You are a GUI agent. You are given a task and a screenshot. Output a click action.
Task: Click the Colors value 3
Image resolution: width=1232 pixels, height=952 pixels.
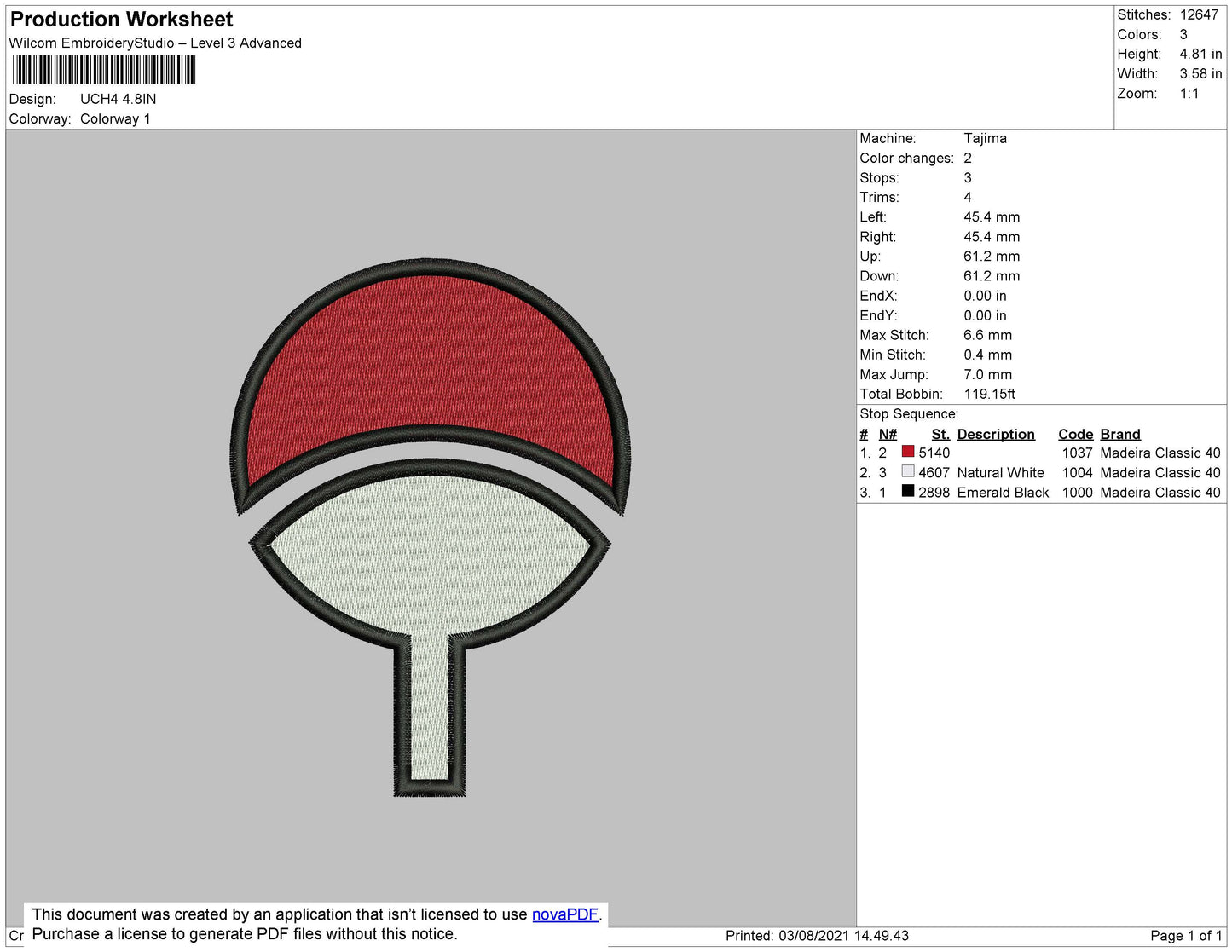[1183, 34]
